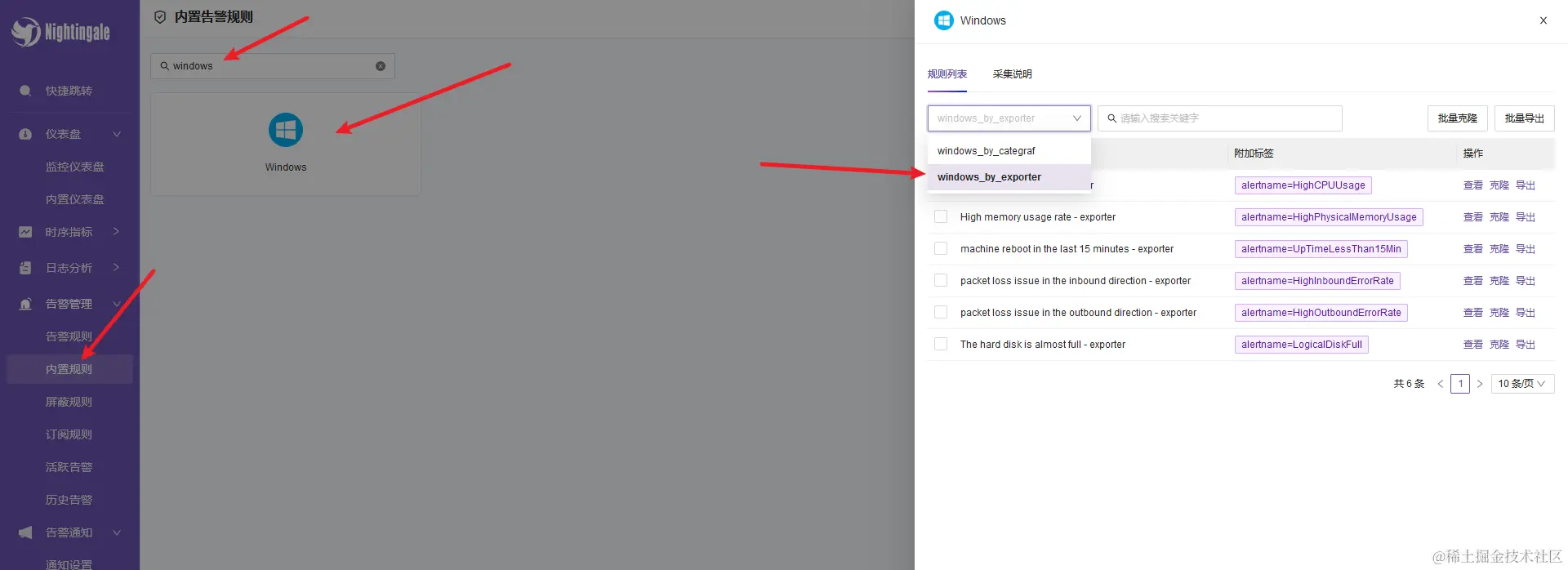This screenshot has width=1568, height=570.
Task: Open 监控仪表盘 in the sidebar
Action: point(75,167)
